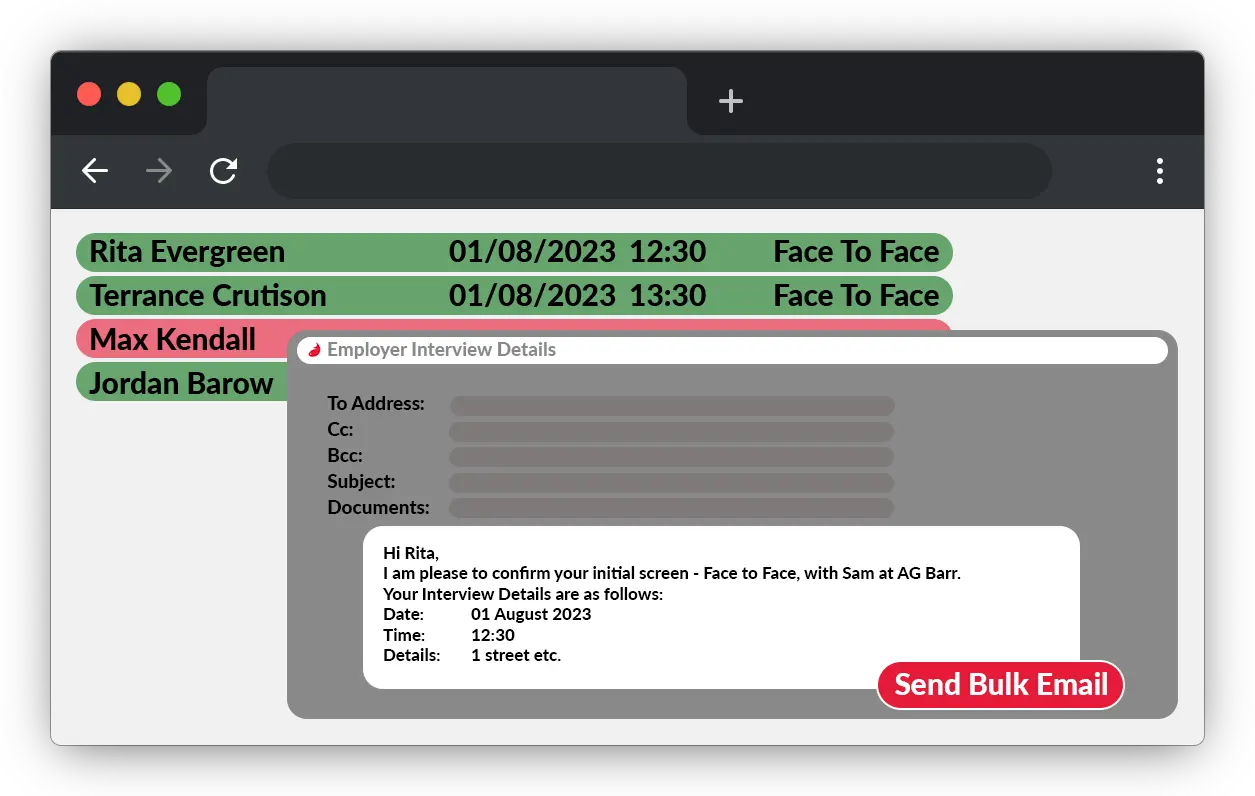
Task: Select the Rita Evergreen interview row
Action: (x=514, y=252)
